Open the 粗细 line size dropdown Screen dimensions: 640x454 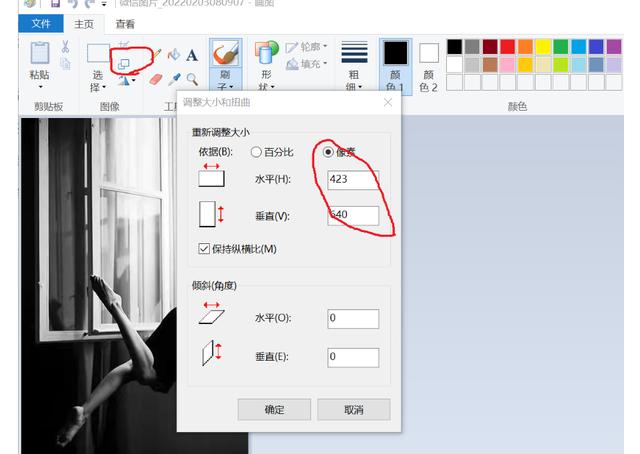point(354,87)
